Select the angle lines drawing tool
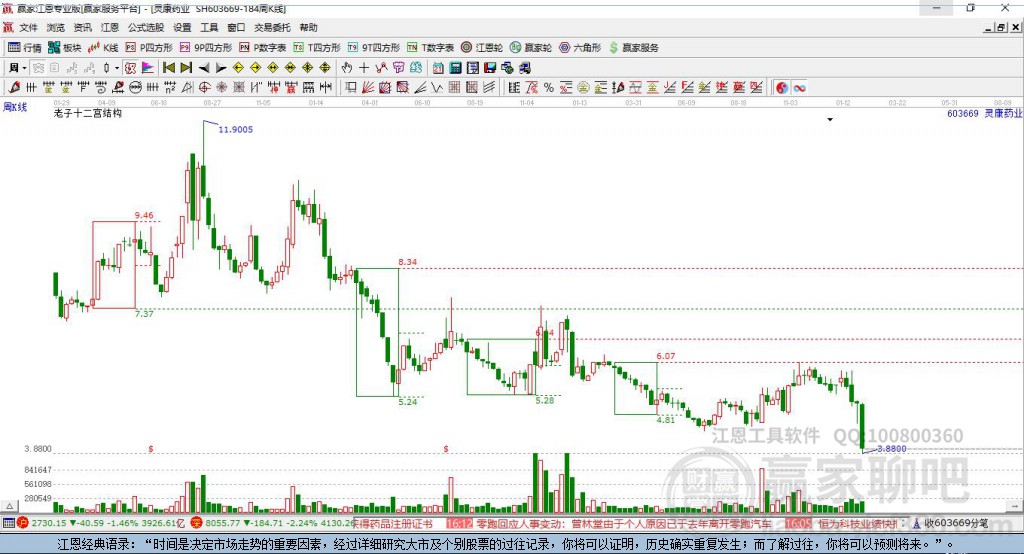This screenshot has width=1024, height=554. (x=419, y=88)
